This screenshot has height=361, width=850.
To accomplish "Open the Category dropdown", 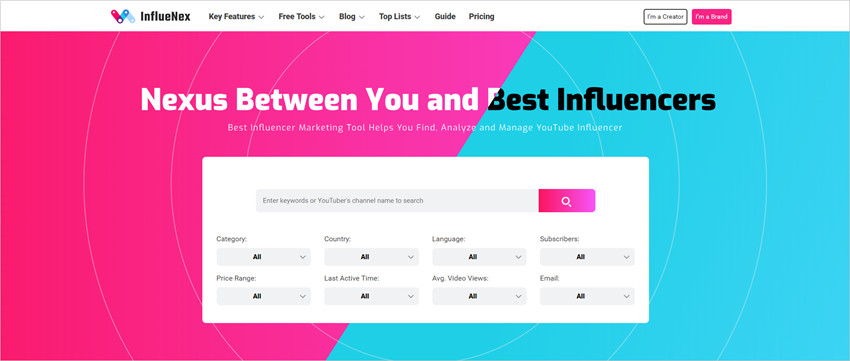I will point(263,257).
